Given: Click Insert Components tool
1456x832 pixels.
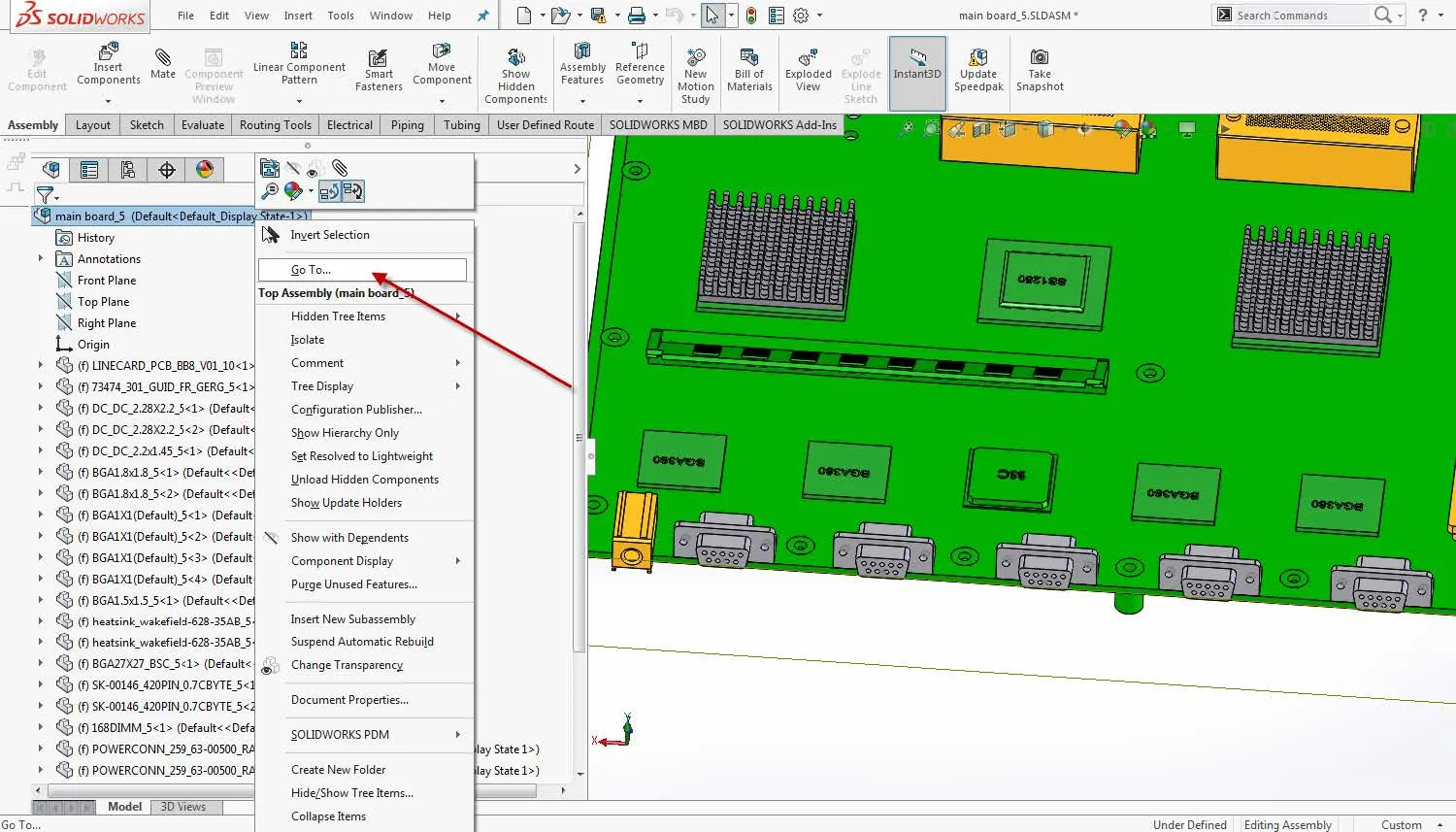Looking at the screenshot, I should click(x=108, y=64).
